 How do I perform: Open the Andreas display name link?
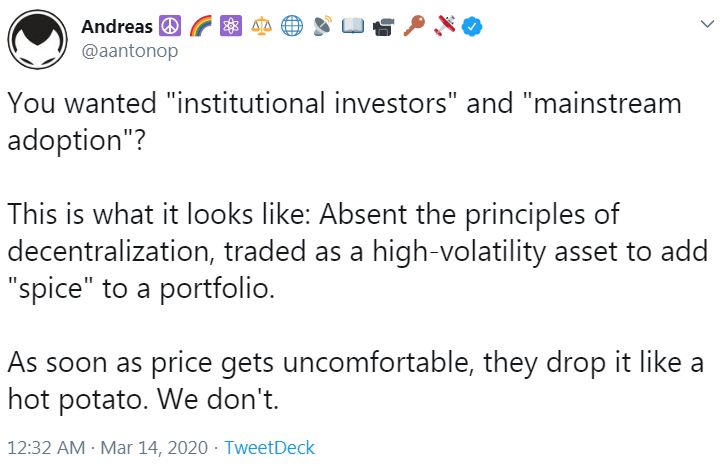click(x=117, y=27)
